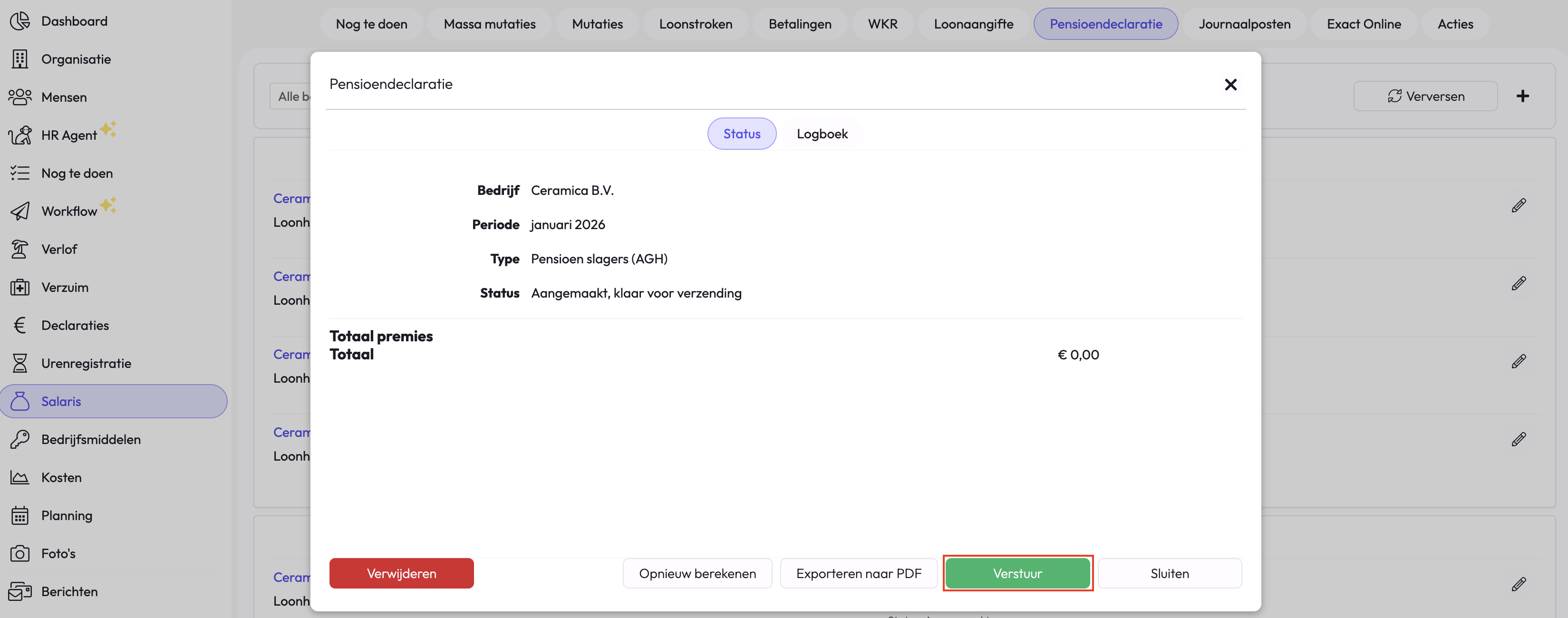Close the Pensioendeclaratie dialog with X
The width and height of the screenshot is (1568, 618).
(x=1230, y=85)
